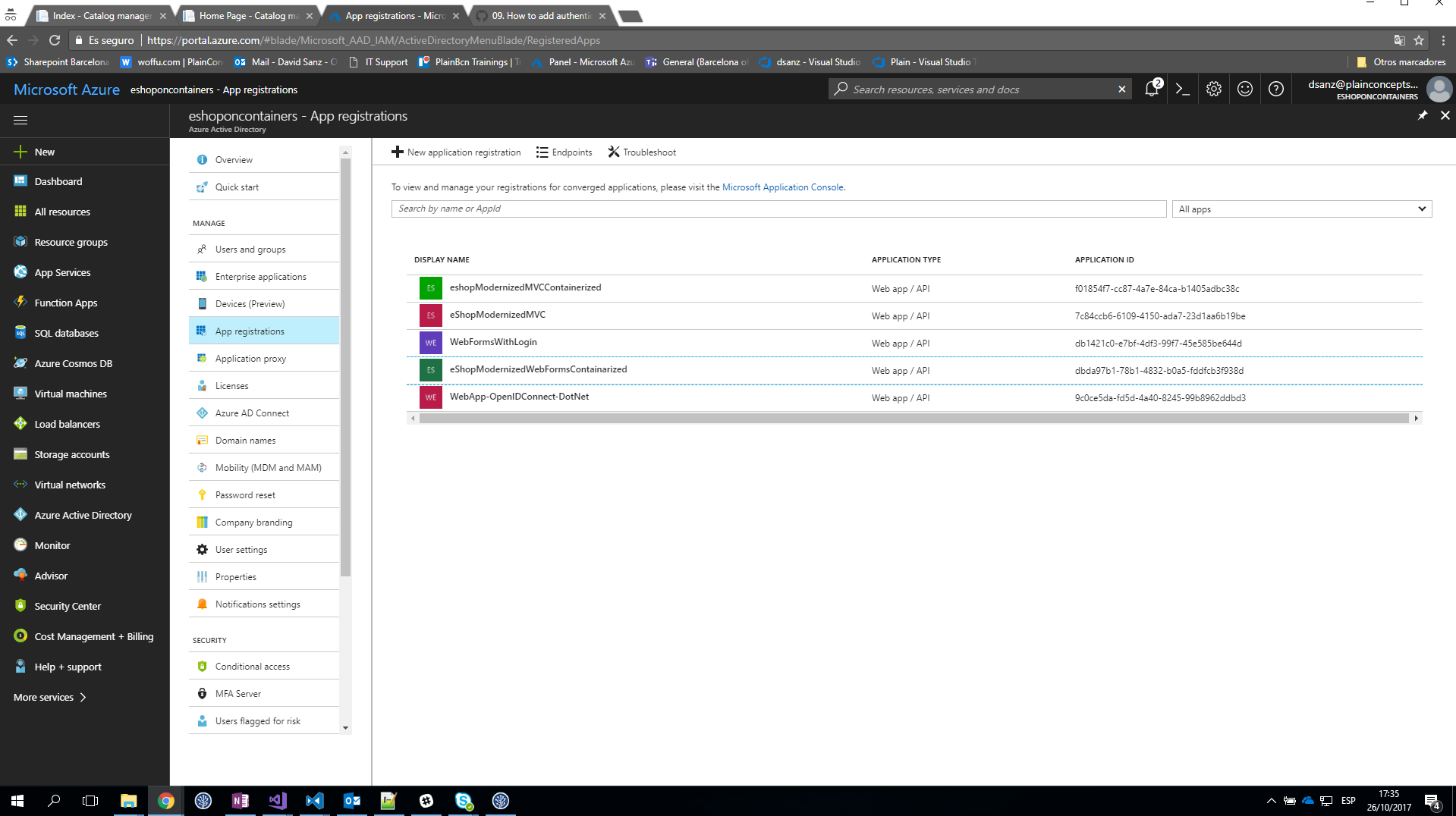Click Microsoft Azure logo text
This screenshot has height=816, width=1456.
(67, 89)
